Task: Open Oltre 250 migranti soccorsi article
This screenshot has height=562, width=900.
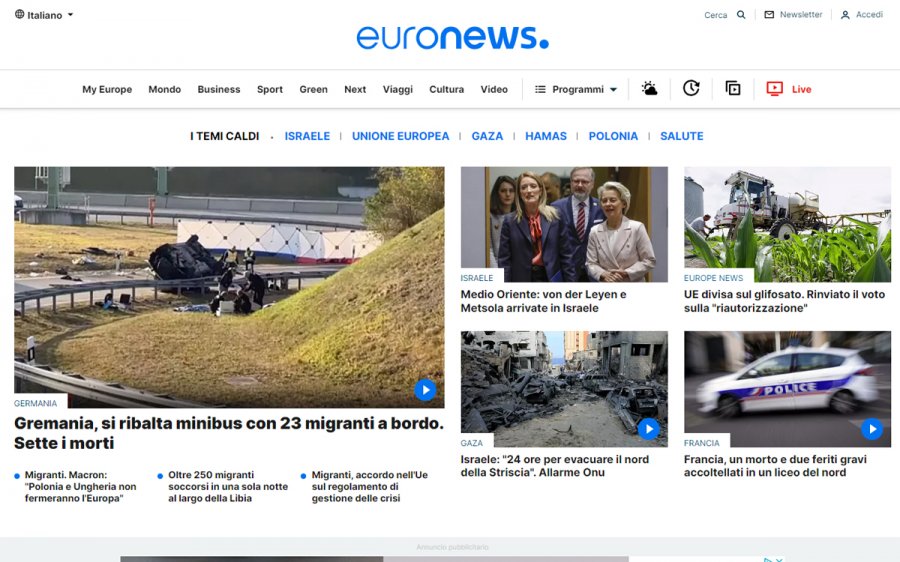Action: [228, 487]
